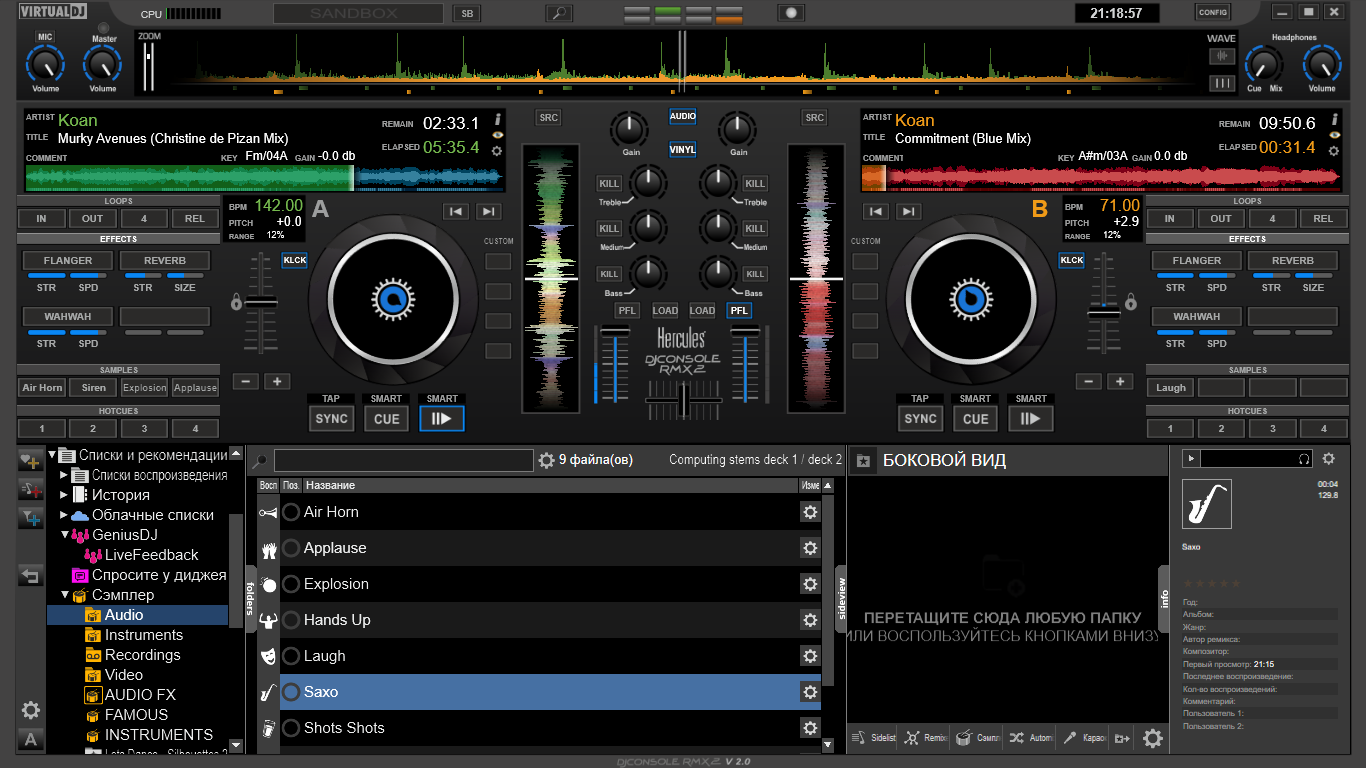
Task: Jump to previous track on deck A
Action: click(x=456, y=211)
